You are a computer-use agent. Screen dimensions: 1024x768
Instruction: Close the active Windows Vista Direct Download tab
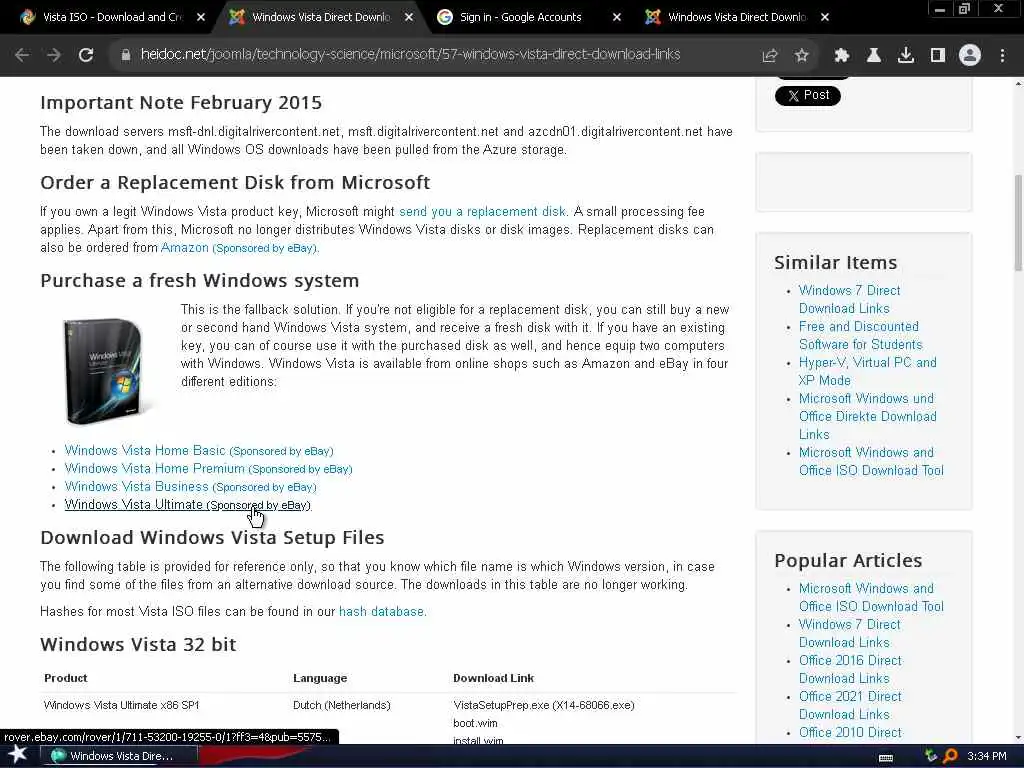click(409, 17)
